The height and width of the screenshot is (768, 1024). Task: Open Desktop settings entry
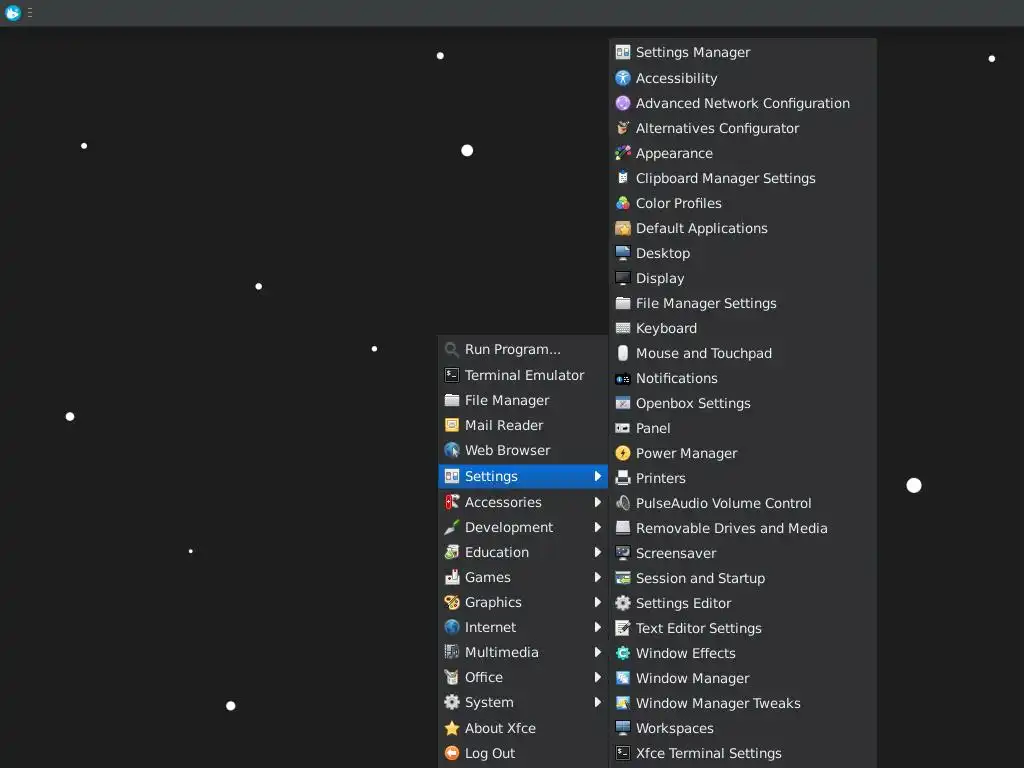(743, 253)
